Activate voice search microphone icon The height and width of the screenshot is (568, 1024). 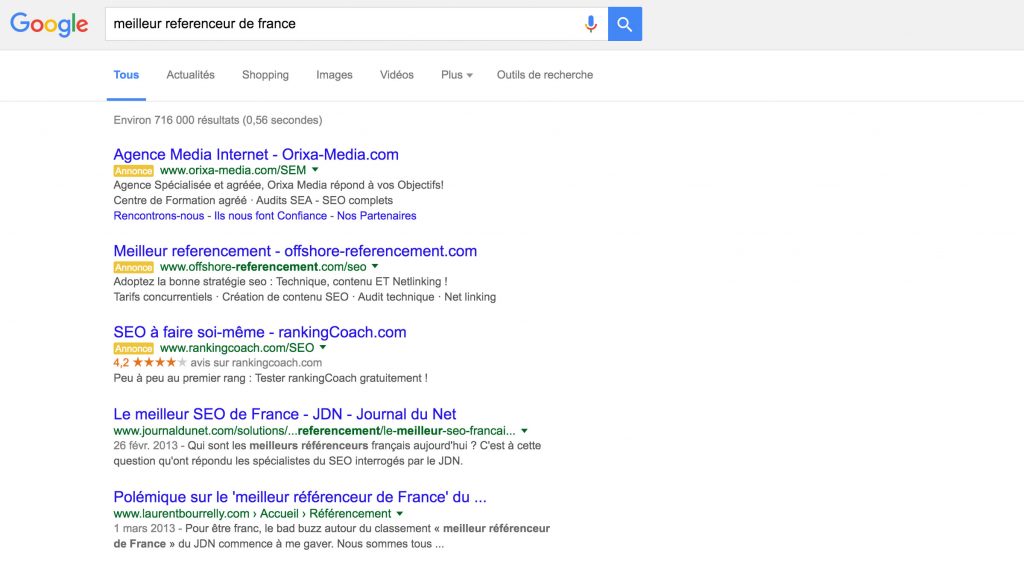point(590,24)
